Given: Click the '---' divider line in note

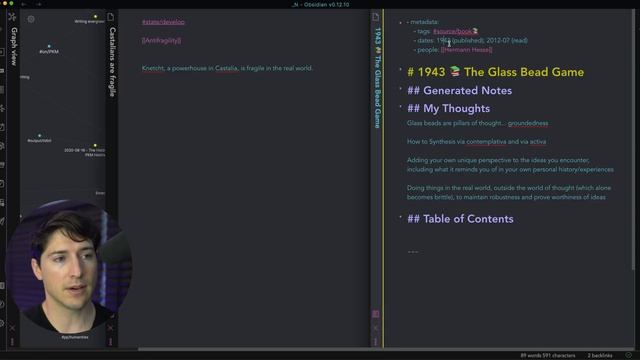Looking at the screenshot, I should tap(413, 251).
